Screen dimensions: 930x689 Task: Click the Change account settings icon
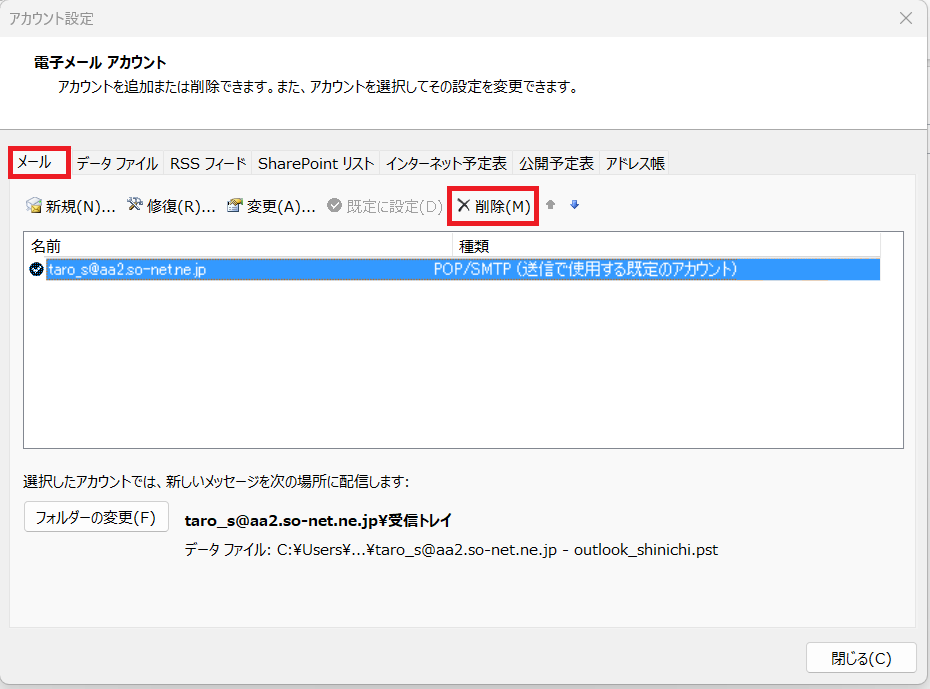click(235, 206)
